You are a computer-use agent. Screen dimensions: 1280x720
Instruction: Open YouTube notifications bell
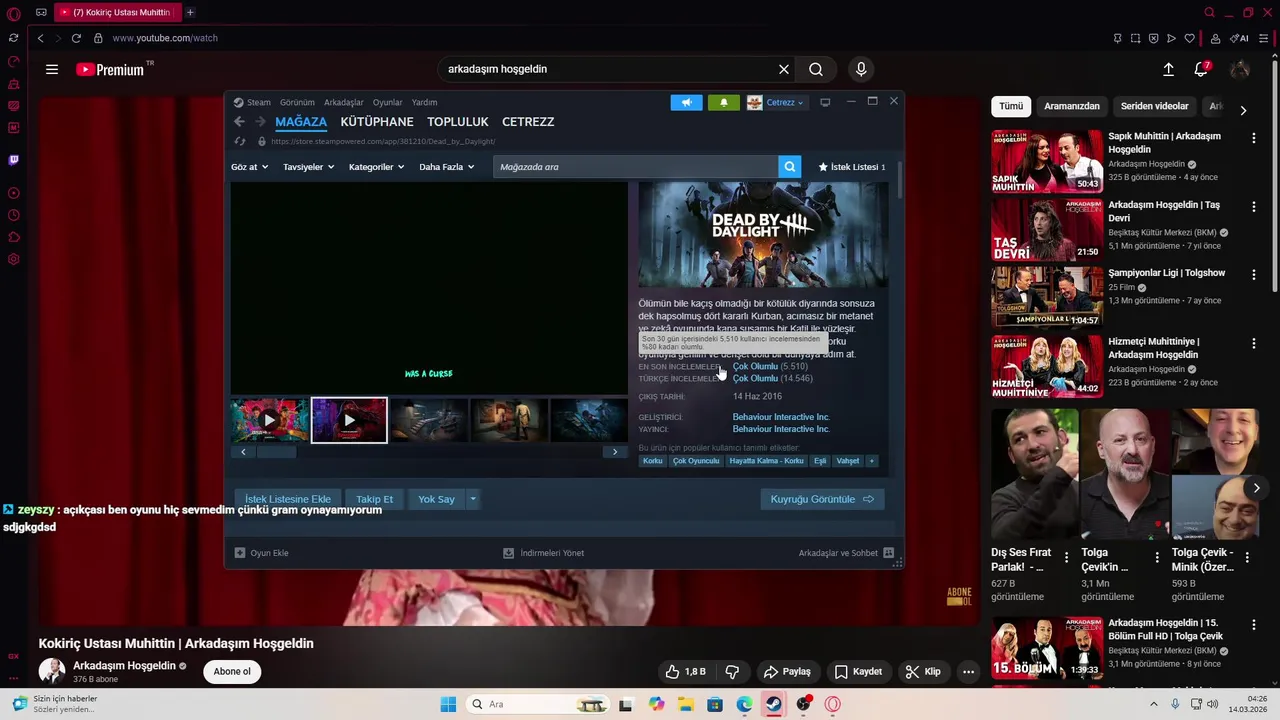1202,69
